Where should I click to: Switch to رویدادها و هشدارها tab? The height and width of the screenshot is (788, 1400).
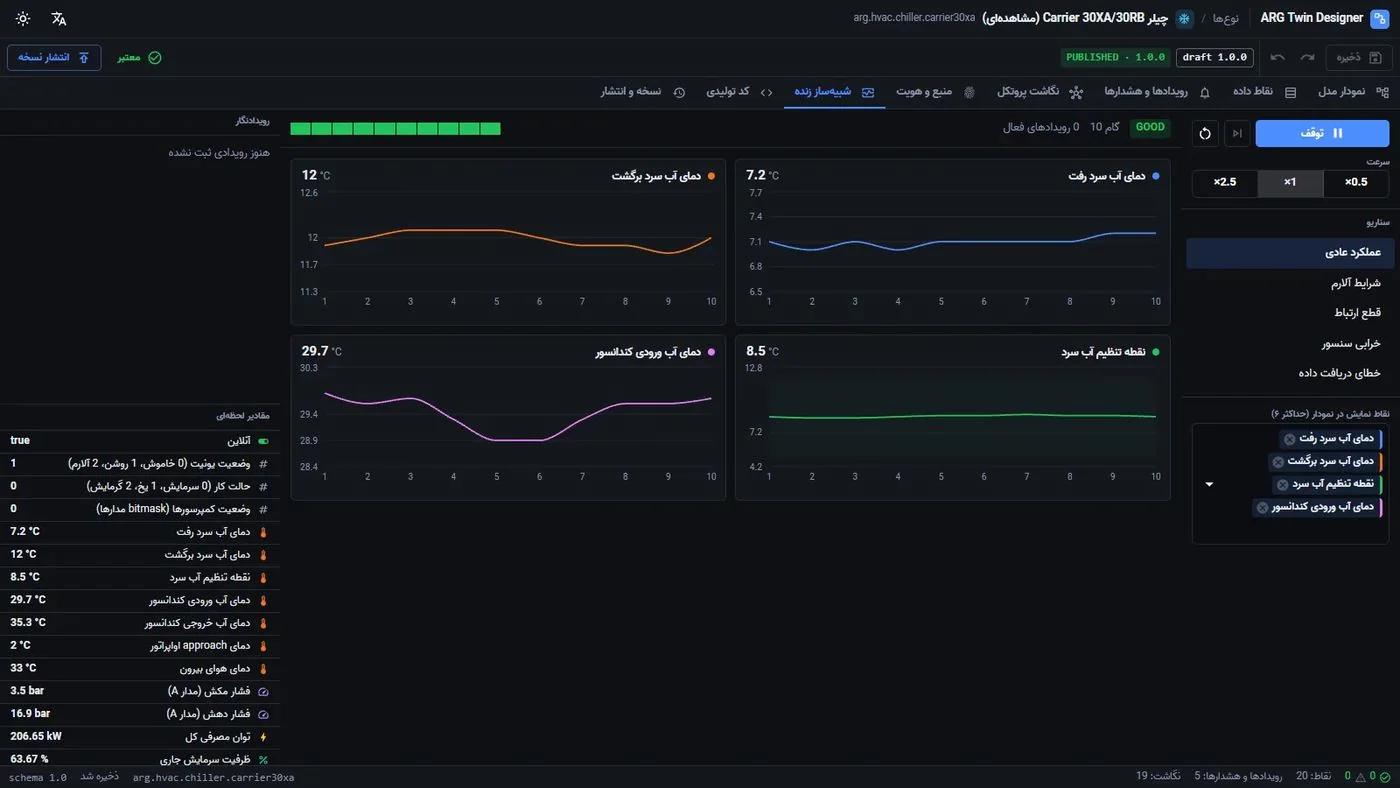[1157, 92]
